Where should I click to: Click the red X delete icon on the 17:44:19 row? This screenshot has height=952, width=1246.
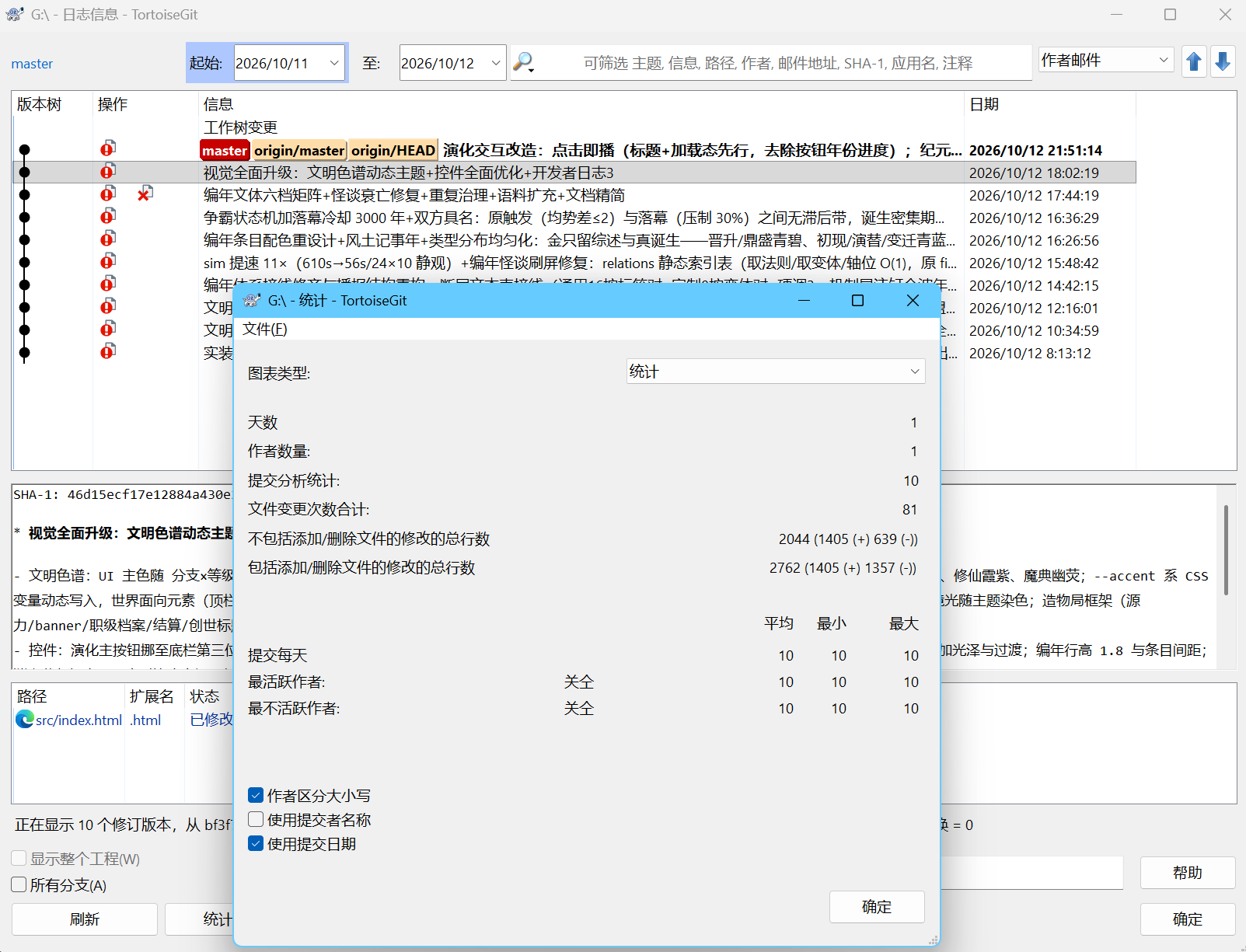tap(145, 194)
